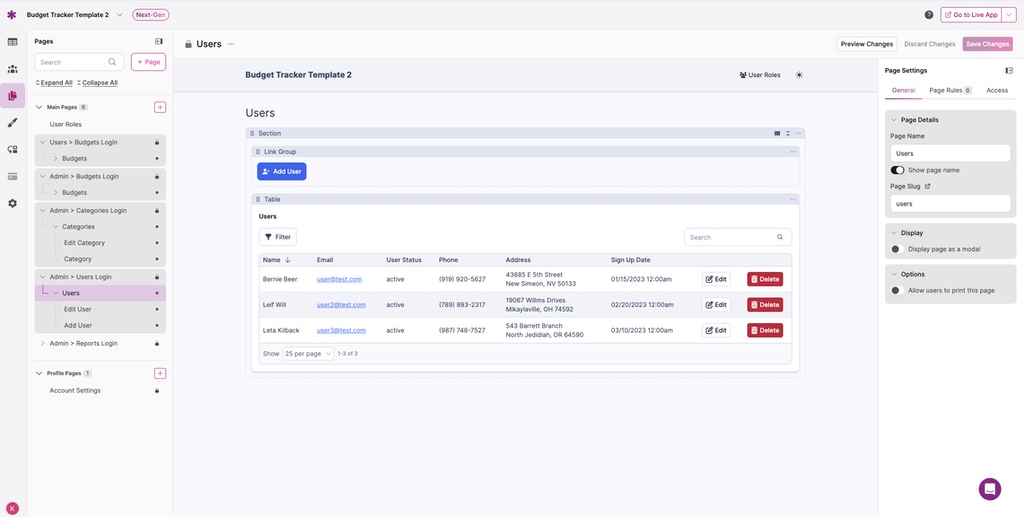Switch to the Access tab
Screen dimensions: 1024x517
coord(997,90)
